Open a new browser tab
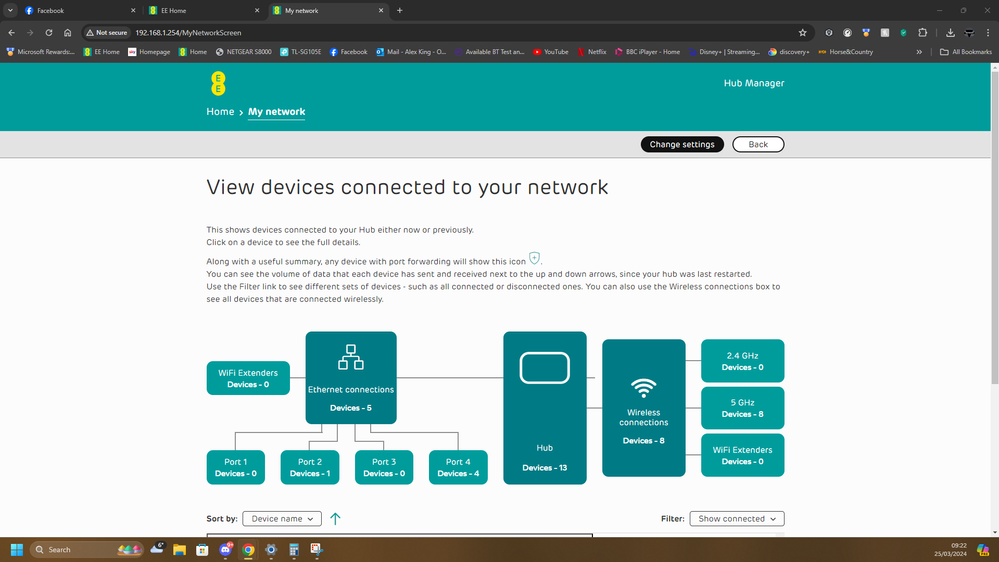Screen dimensions: 999x562 pos(399,10)
